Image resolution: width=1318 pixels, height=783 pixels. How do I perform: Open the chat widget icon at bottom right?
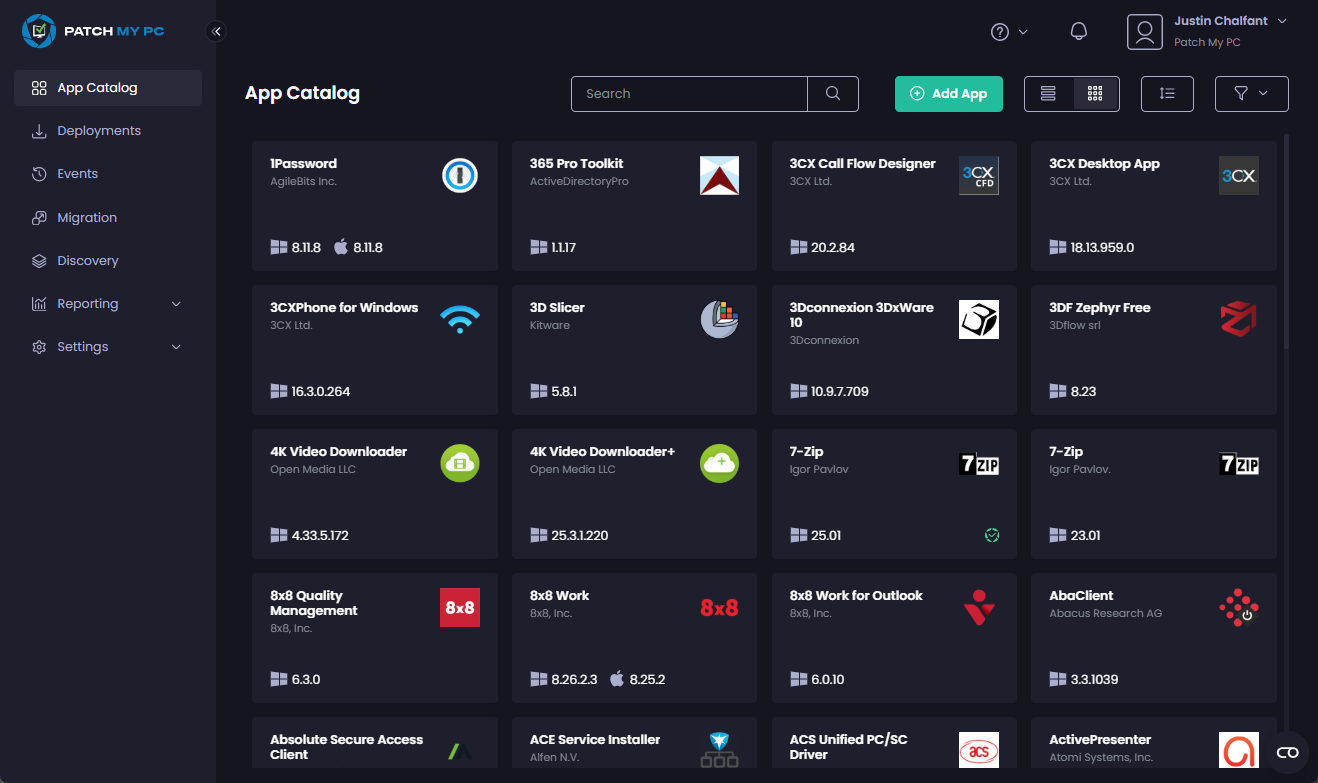coord(1287,752)
